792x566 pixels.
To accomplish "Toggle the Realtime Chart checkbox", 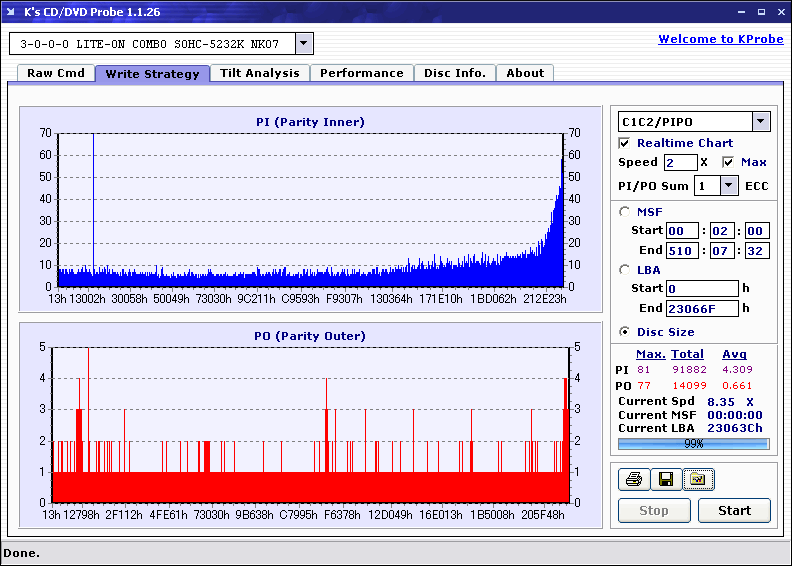I will pyautogui.click(x=625, y=143).
